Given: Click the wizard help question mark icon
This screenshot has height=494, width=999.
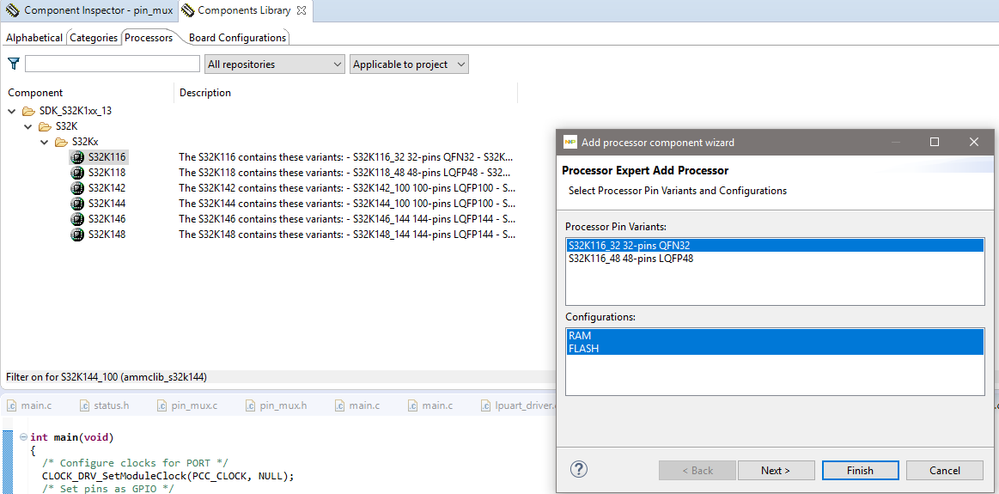Looking at the screenshot, I should coord(578,470).
